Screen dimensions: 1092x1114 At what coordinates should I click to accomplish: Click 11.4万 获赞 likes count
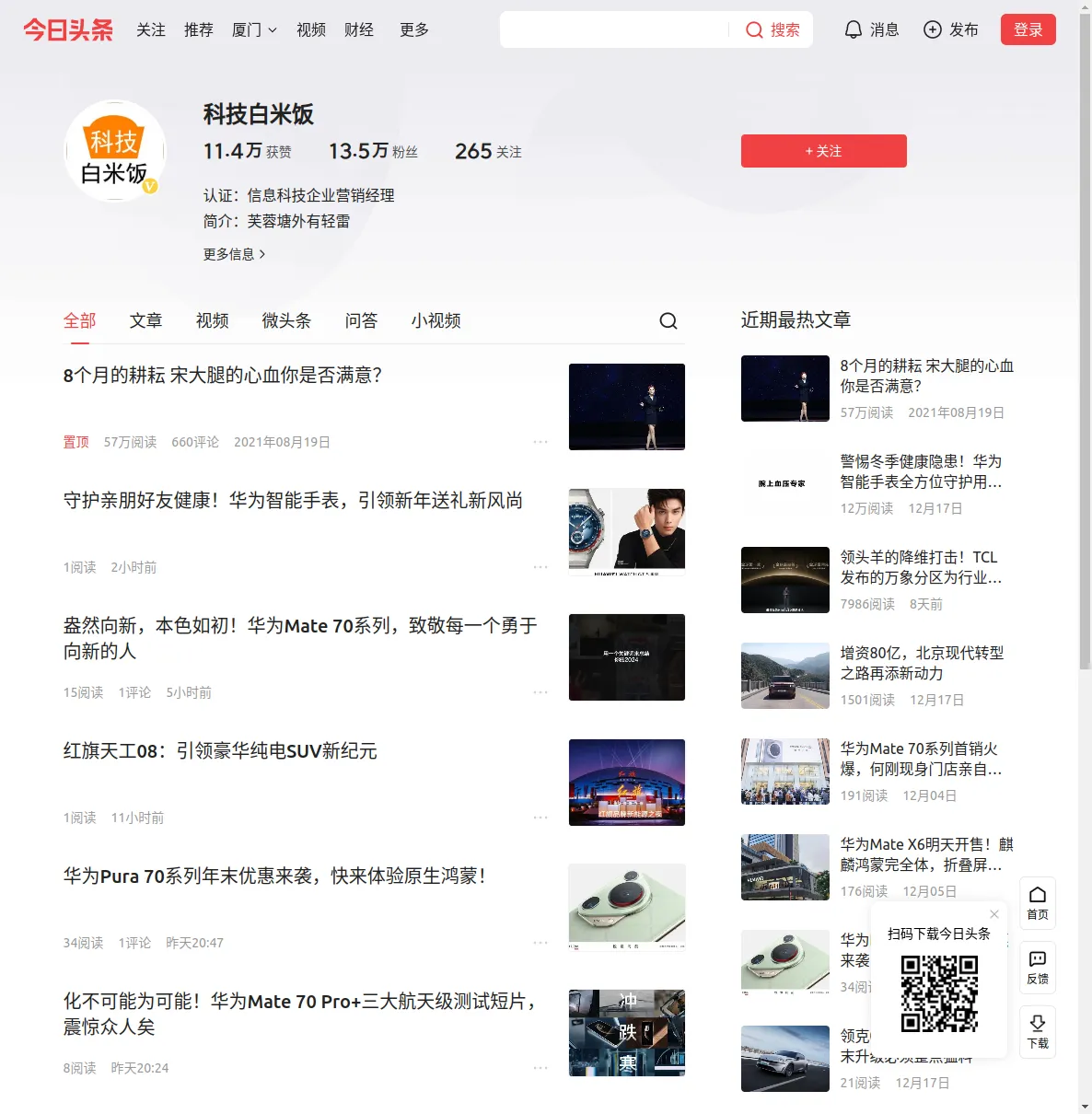[x=247, y=151]
